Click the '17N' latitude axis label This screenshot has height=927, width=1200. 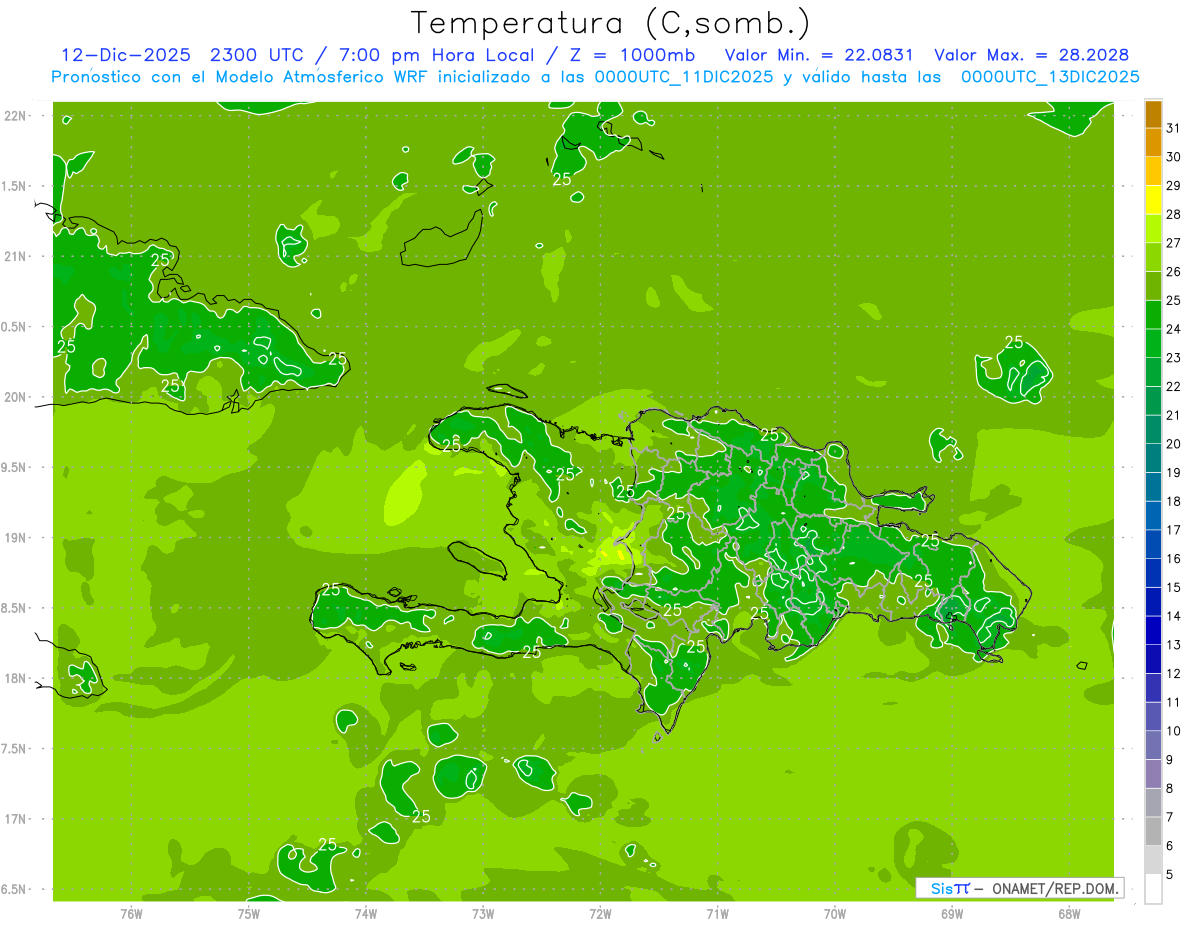pyautogui.click(x=15, y=819)
